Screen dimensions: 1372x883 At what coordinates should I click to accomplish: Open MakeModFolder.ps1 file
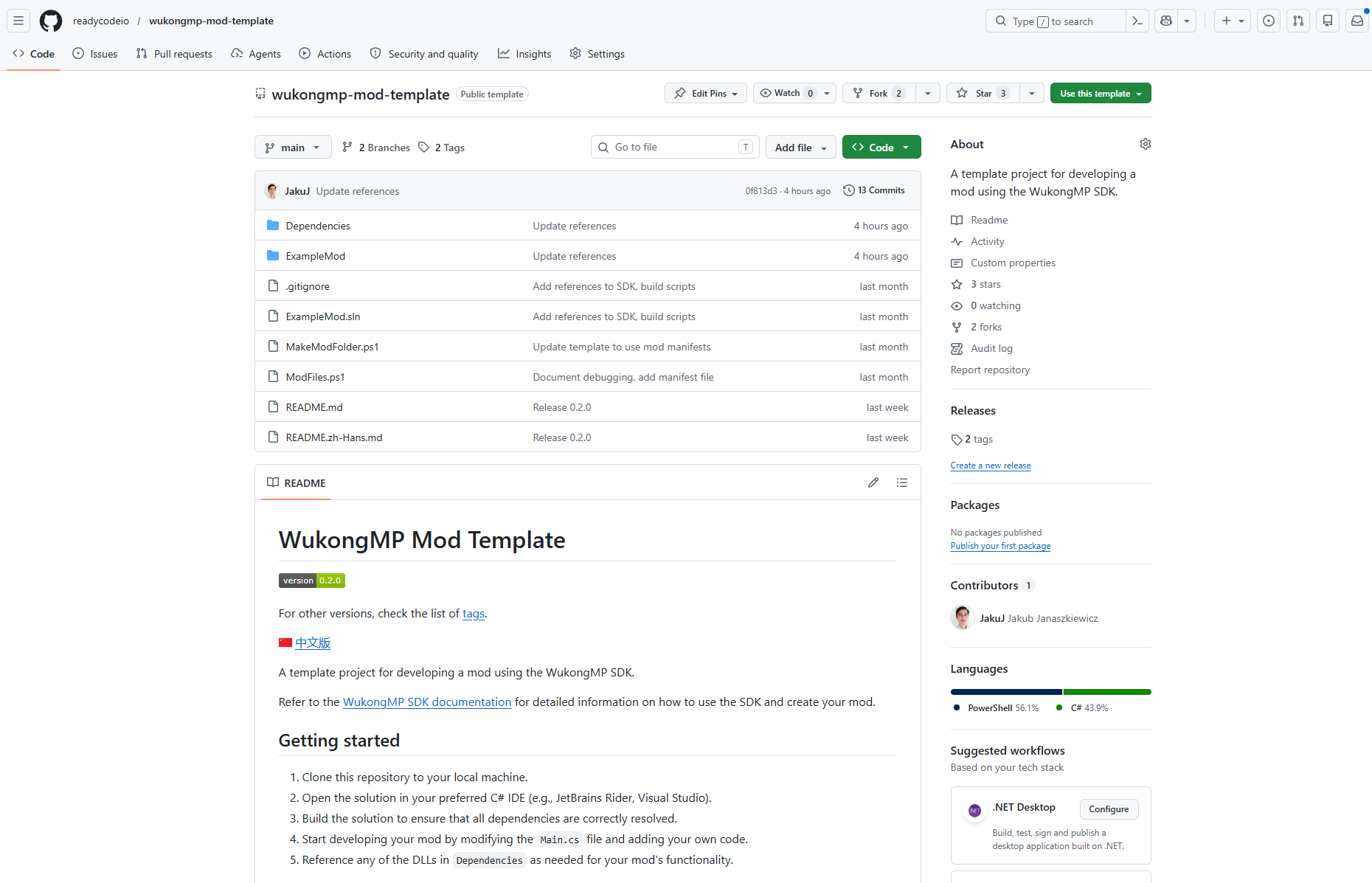coord(333,347)
